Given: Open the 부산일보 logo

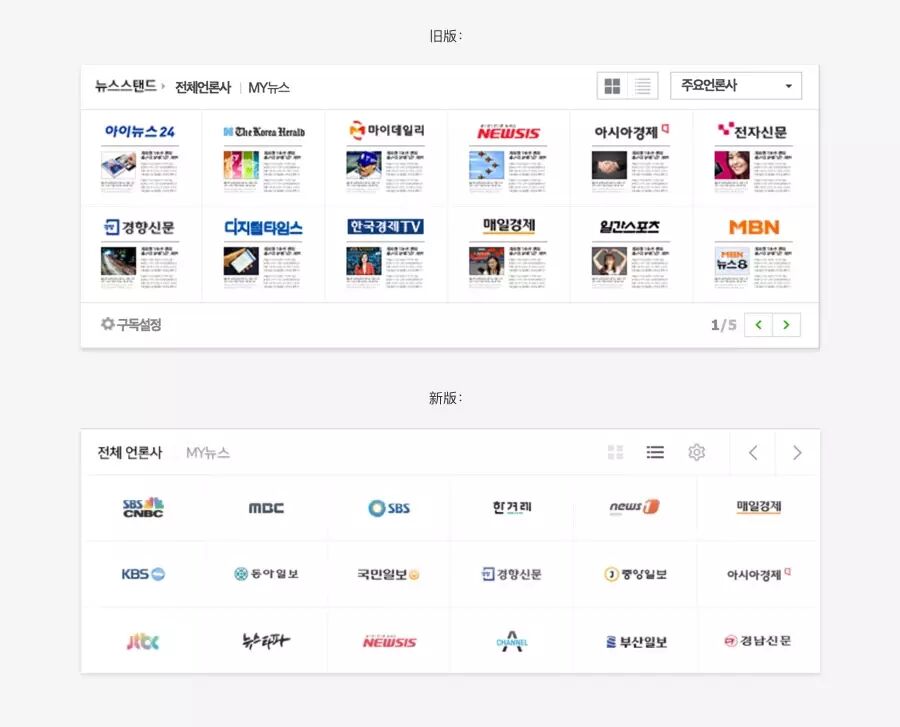Looking at the screenshot, I should 637,642.
